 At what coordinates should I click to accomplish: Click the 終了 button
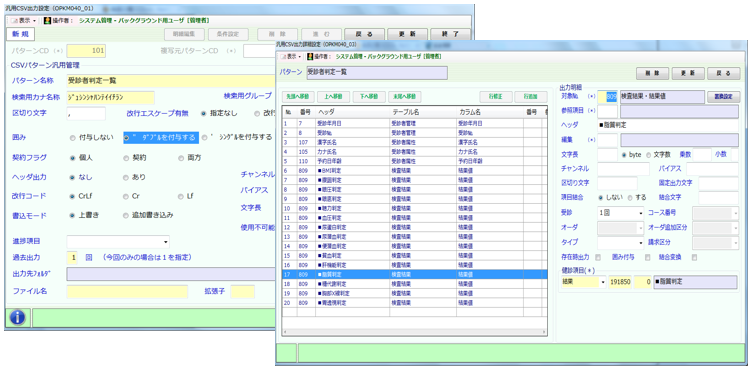tap(450, 34)
